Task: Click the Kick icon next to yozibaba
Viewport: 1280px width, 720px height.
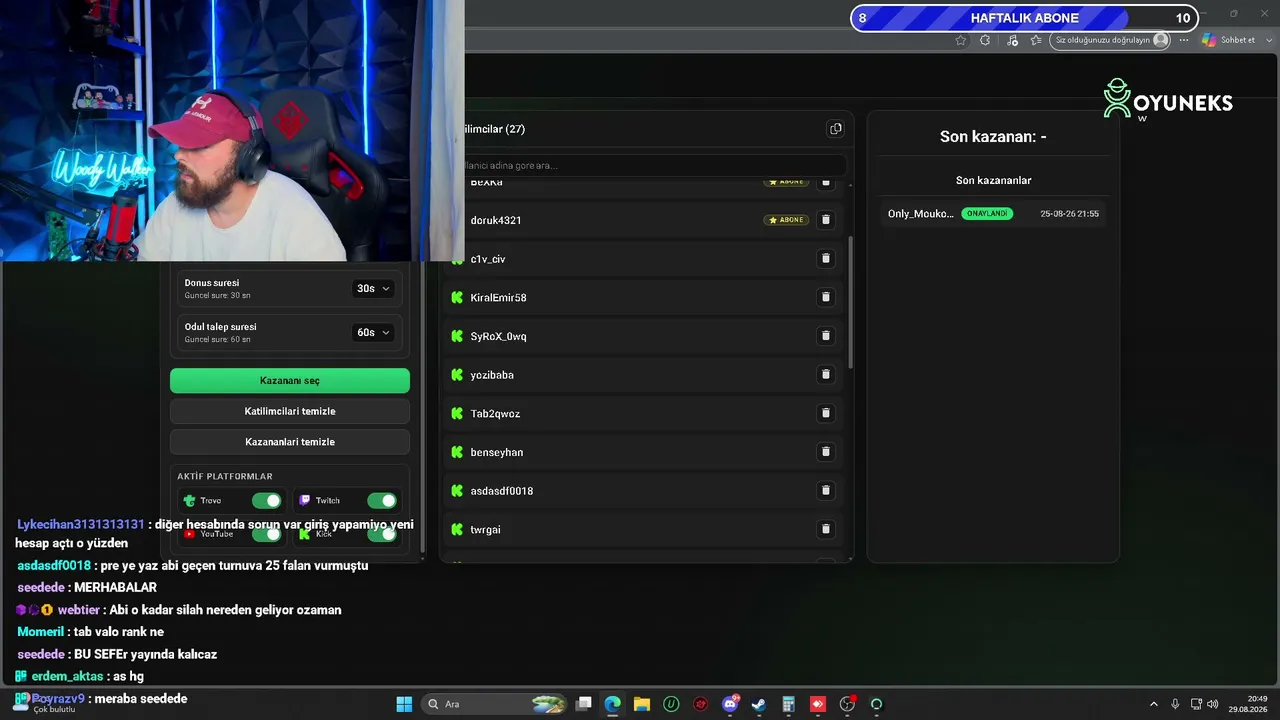Action: coord(457,375)
